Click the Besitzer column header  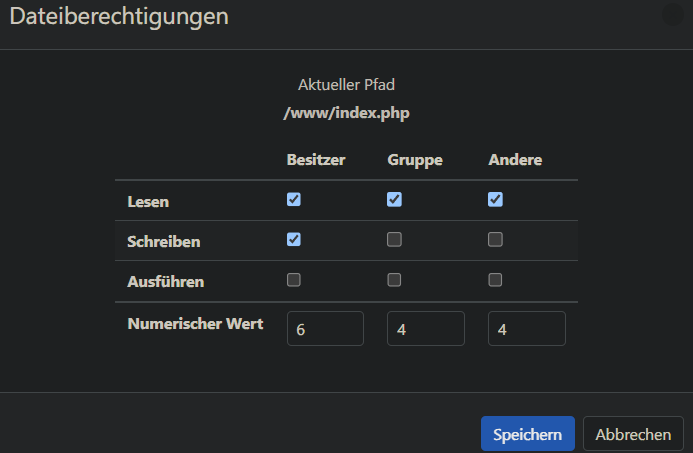coord(316,160)
